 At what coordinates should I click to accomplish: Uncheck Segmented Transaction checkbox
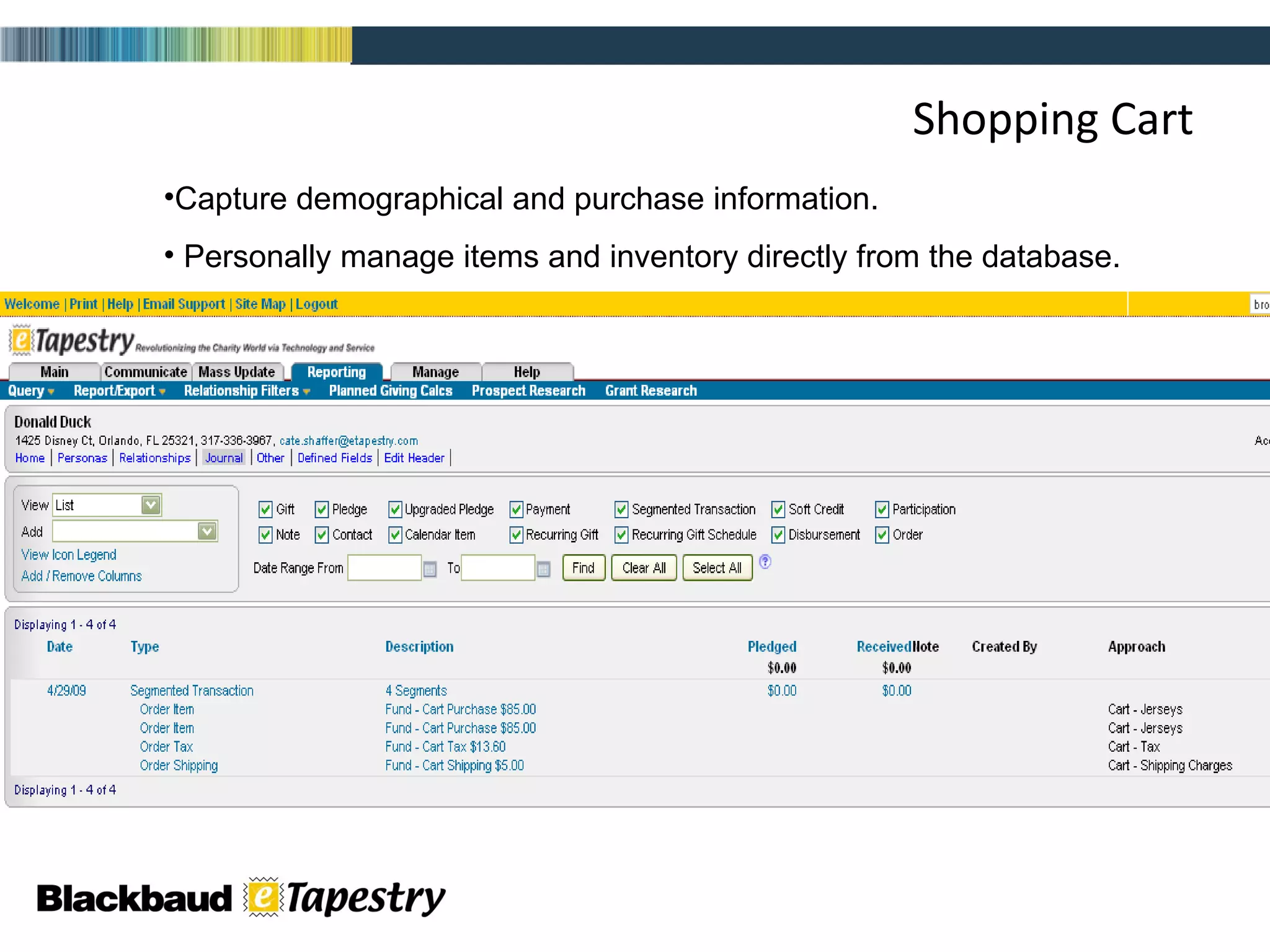[x=621, y=509]
